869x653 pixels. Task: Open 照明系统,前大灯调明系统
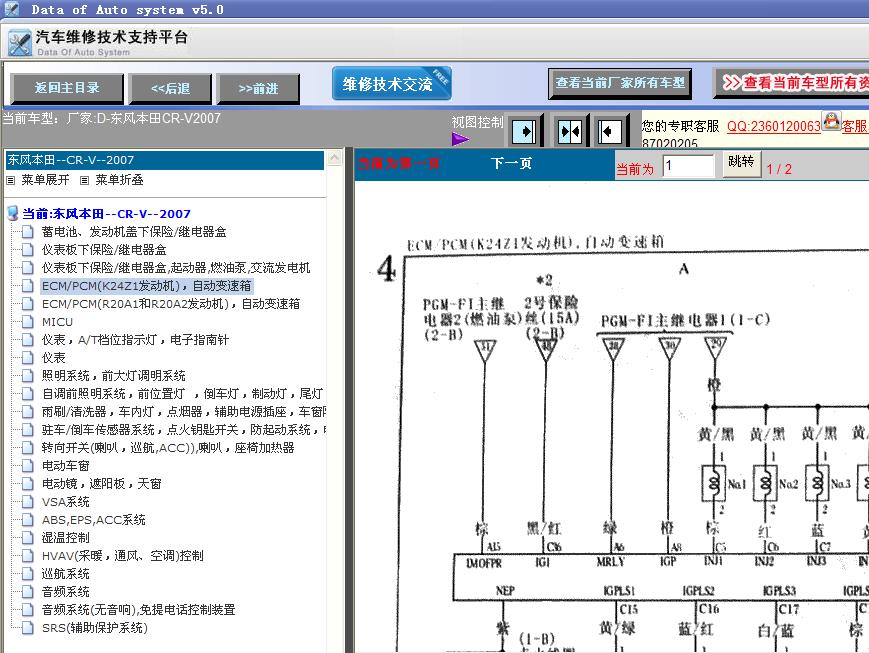click(x=114, y=376)
